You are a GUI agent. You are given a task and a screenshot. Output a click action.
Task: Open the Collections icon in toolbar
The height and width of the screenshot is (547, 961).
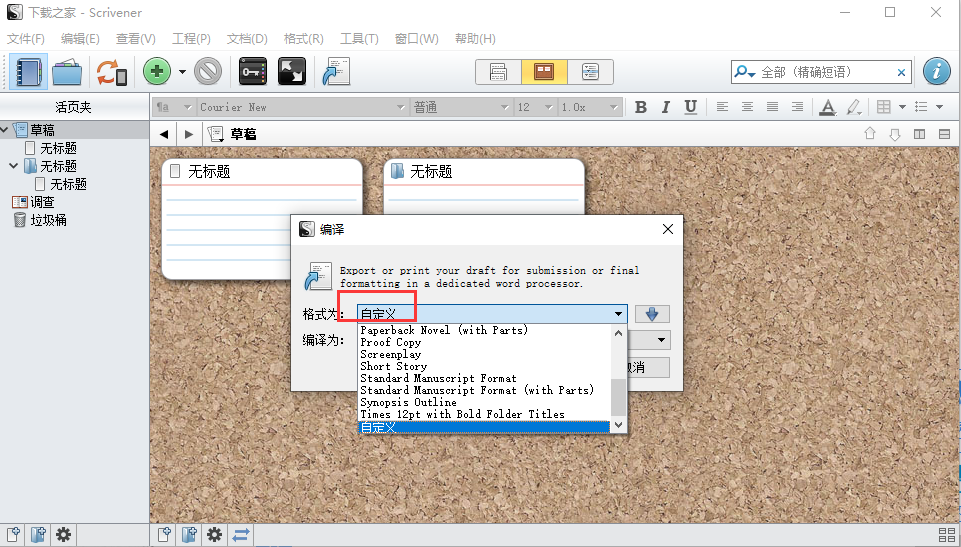67,72
